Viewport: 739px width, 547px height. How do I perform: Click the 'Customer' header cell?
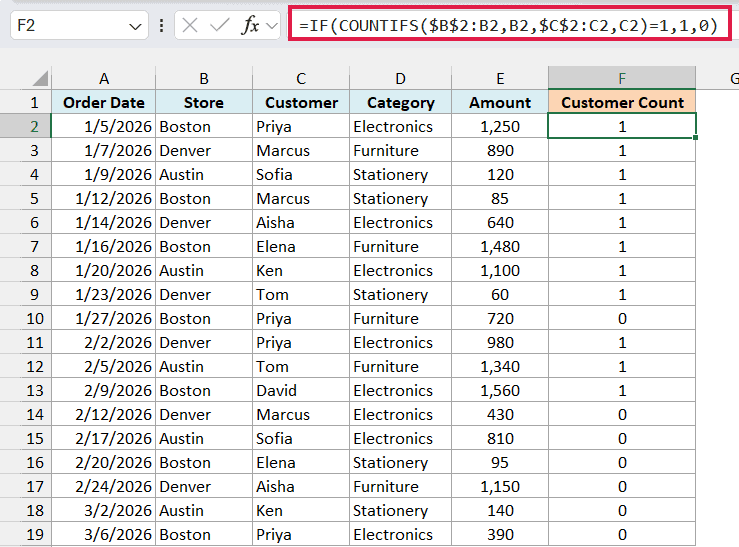[x=301, y=102]
